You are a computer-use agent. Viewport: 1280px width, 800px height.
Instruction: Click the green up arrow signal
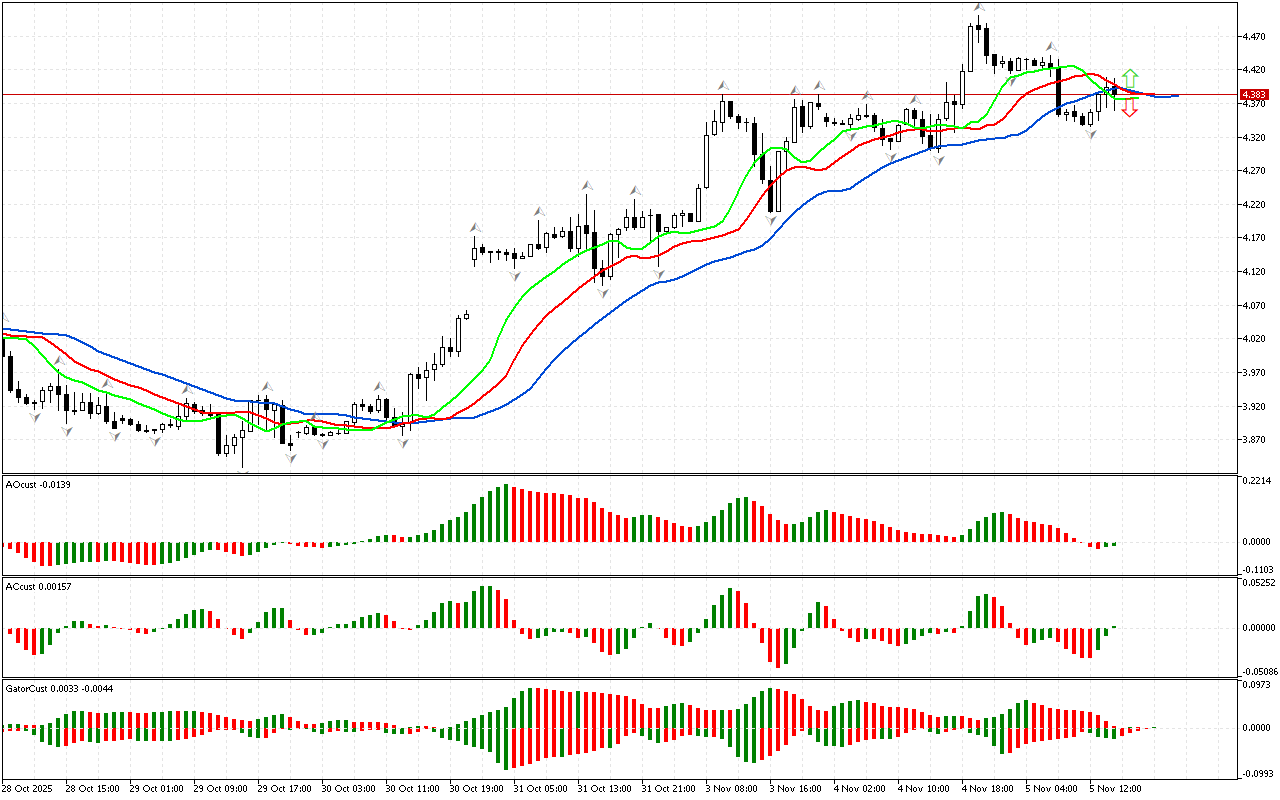1129,78
